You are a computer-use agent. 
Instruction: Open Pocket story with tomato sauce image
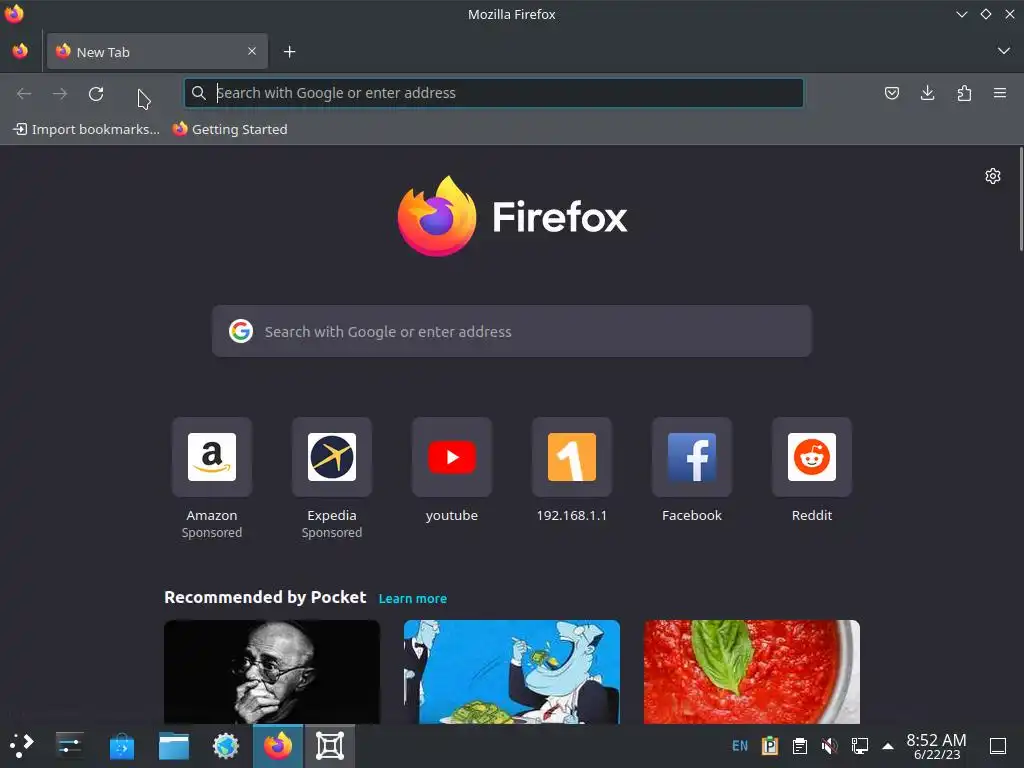752,671
